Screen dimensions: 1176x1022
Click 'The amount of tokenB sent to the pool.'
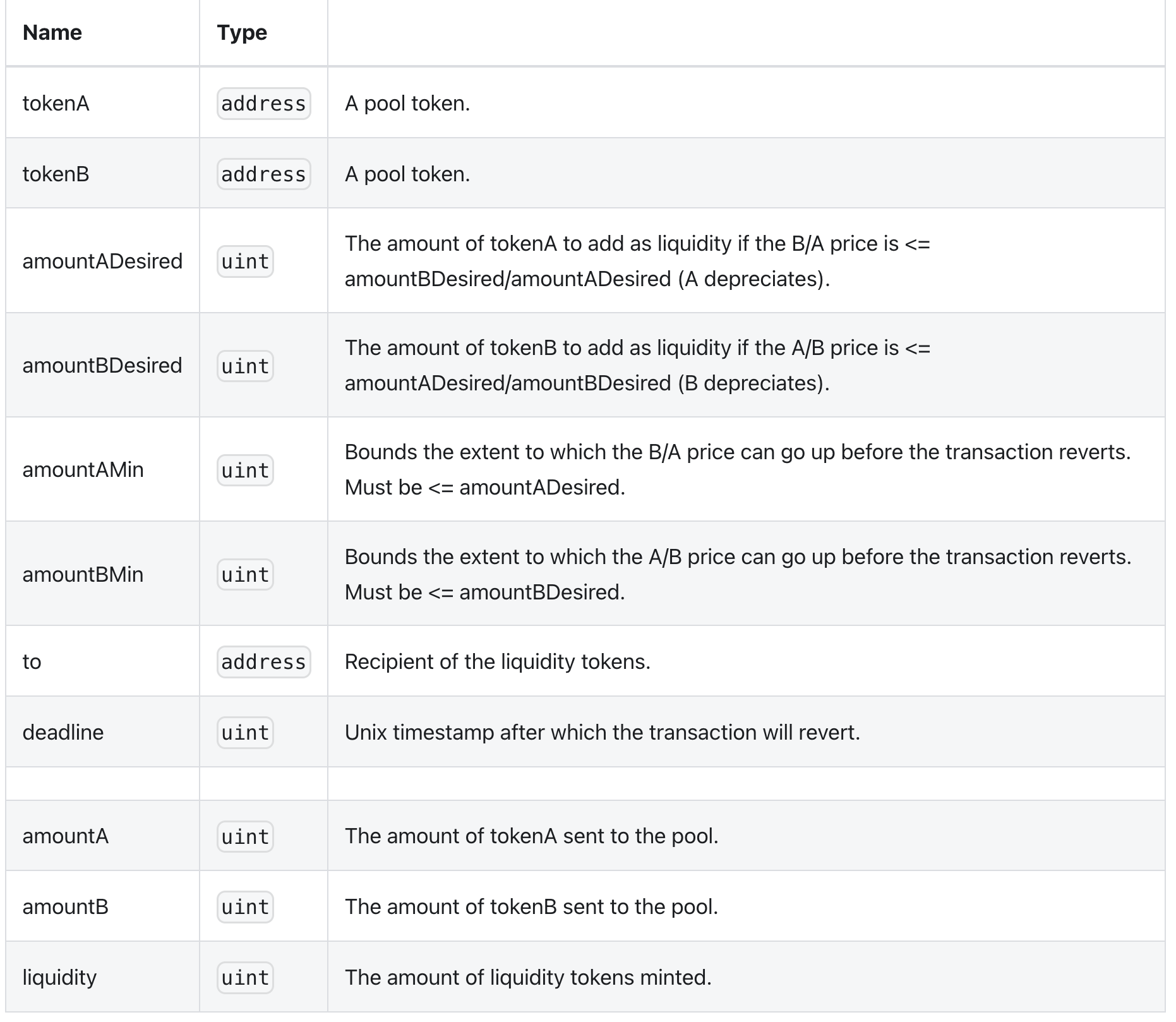532,907
